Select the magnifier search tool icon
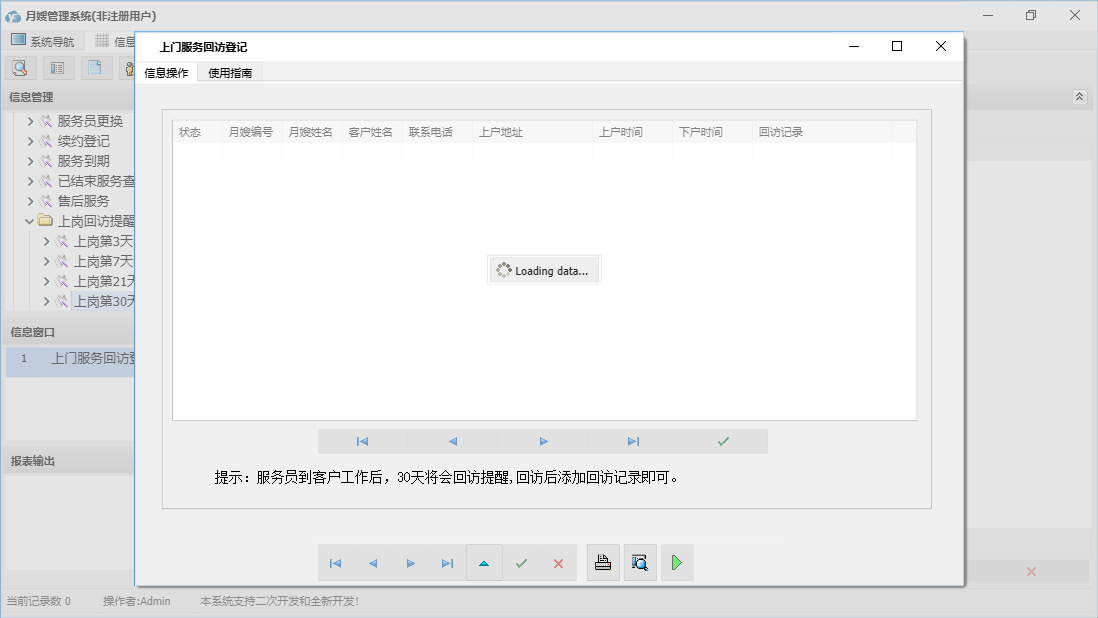The height and width of the screenshot is (618, 1098). pyautogui.click(x=20, y=67)
